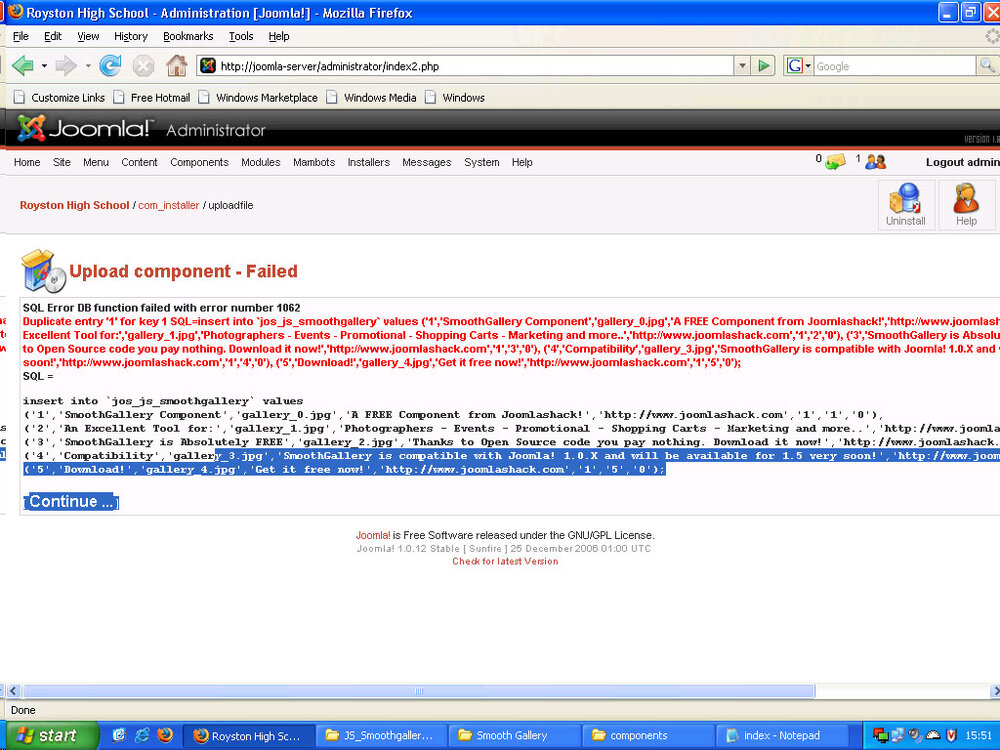The image size is (1000, 750).
Task: Click the system tray clock 15:51
Action: pos(978,735)
